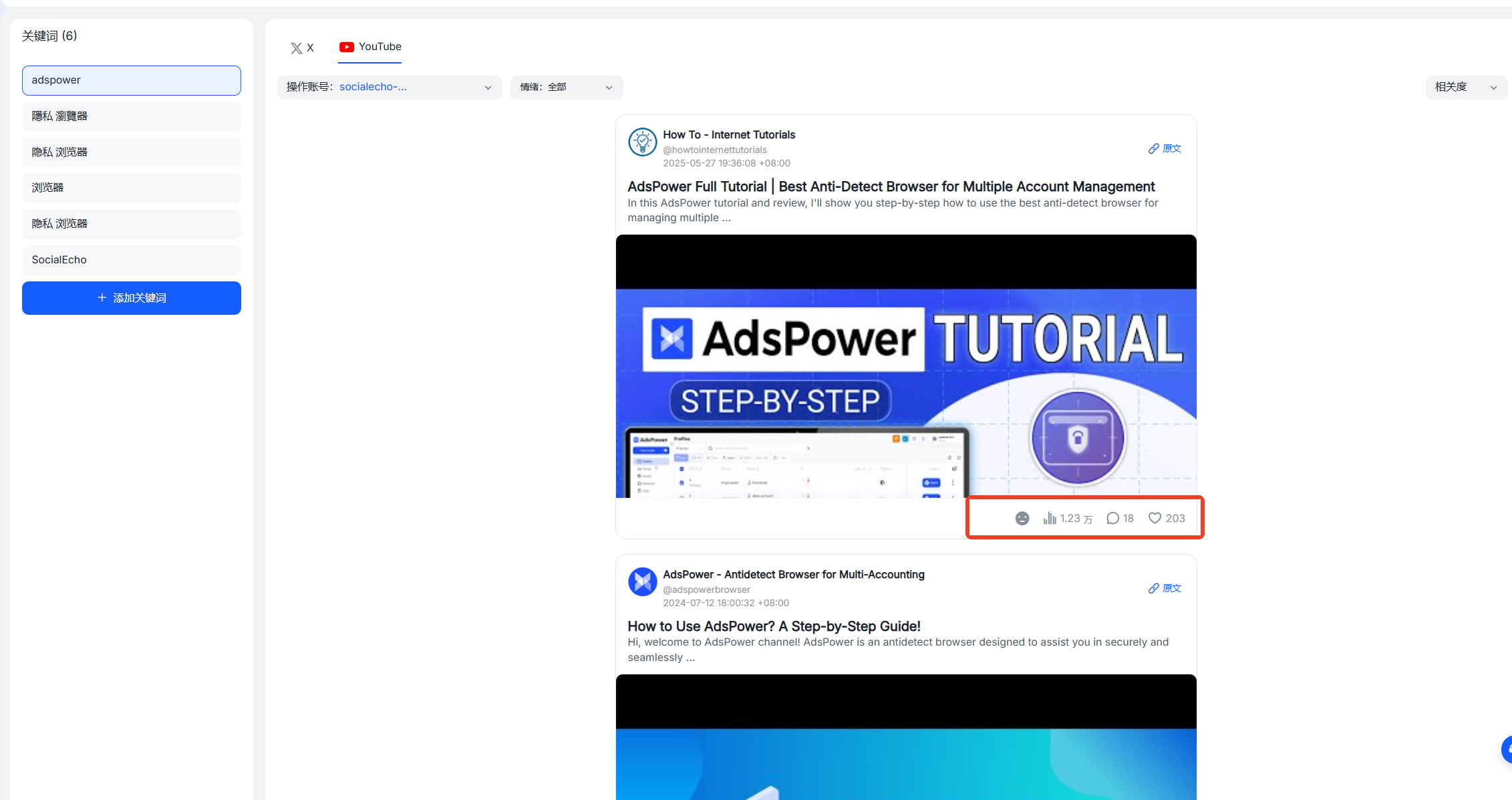1512x800 pixels.
Task: Open the 操作账号 socialecho account dropdown
Action: 389,87
